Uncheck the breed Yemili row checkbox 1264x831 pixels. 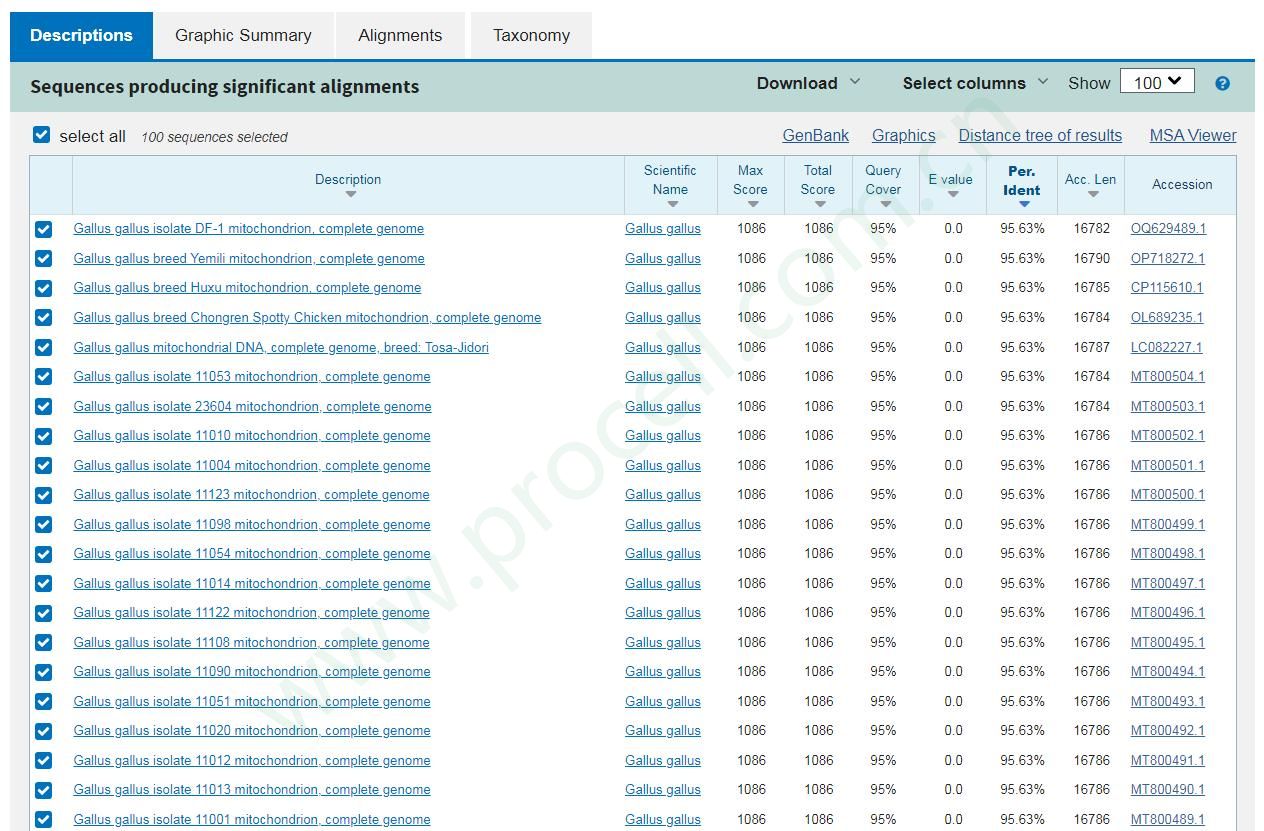point(43,259)
